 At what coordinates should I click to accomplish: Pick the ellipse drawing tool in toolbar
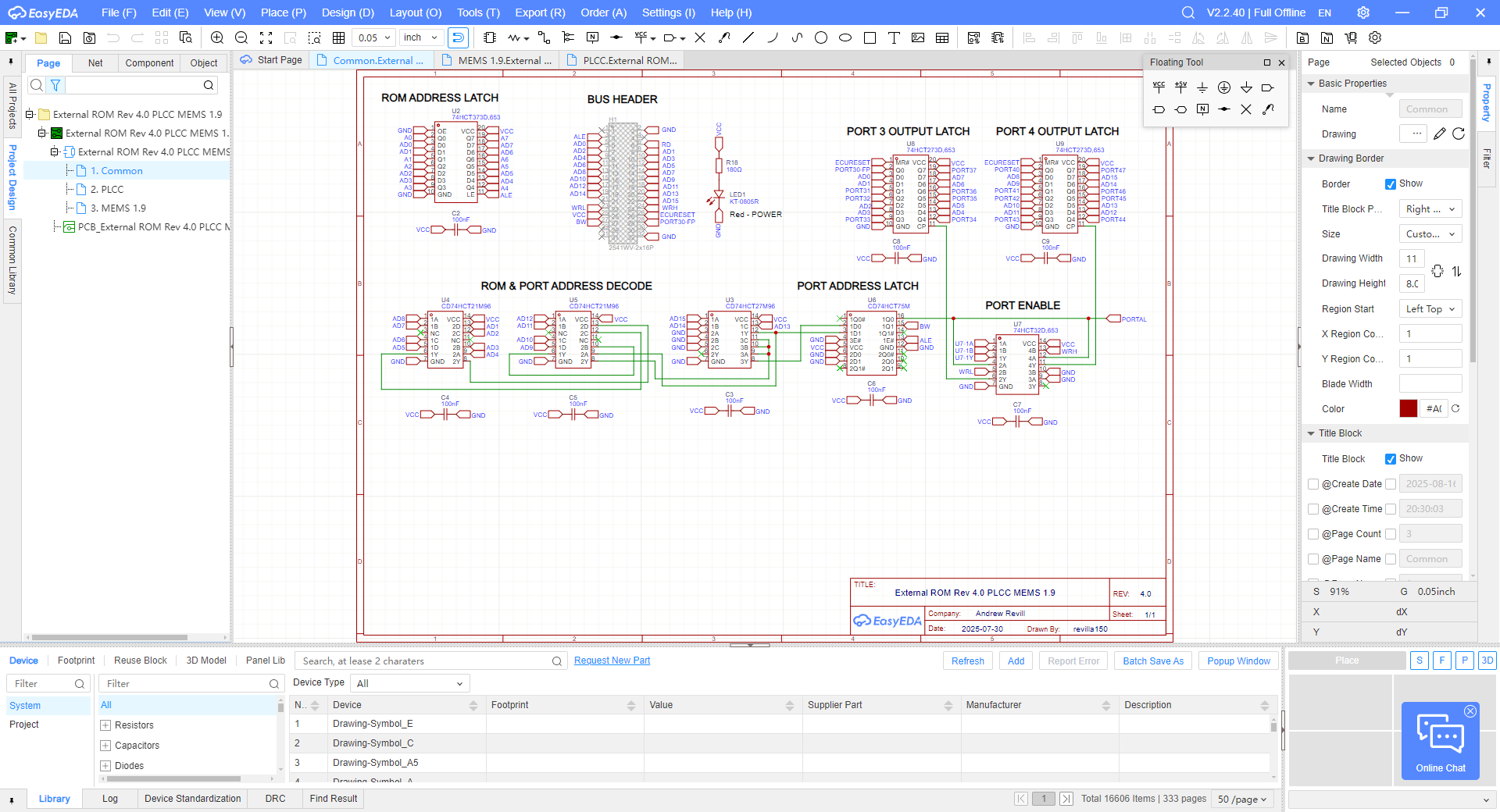(x=845, y=37)
